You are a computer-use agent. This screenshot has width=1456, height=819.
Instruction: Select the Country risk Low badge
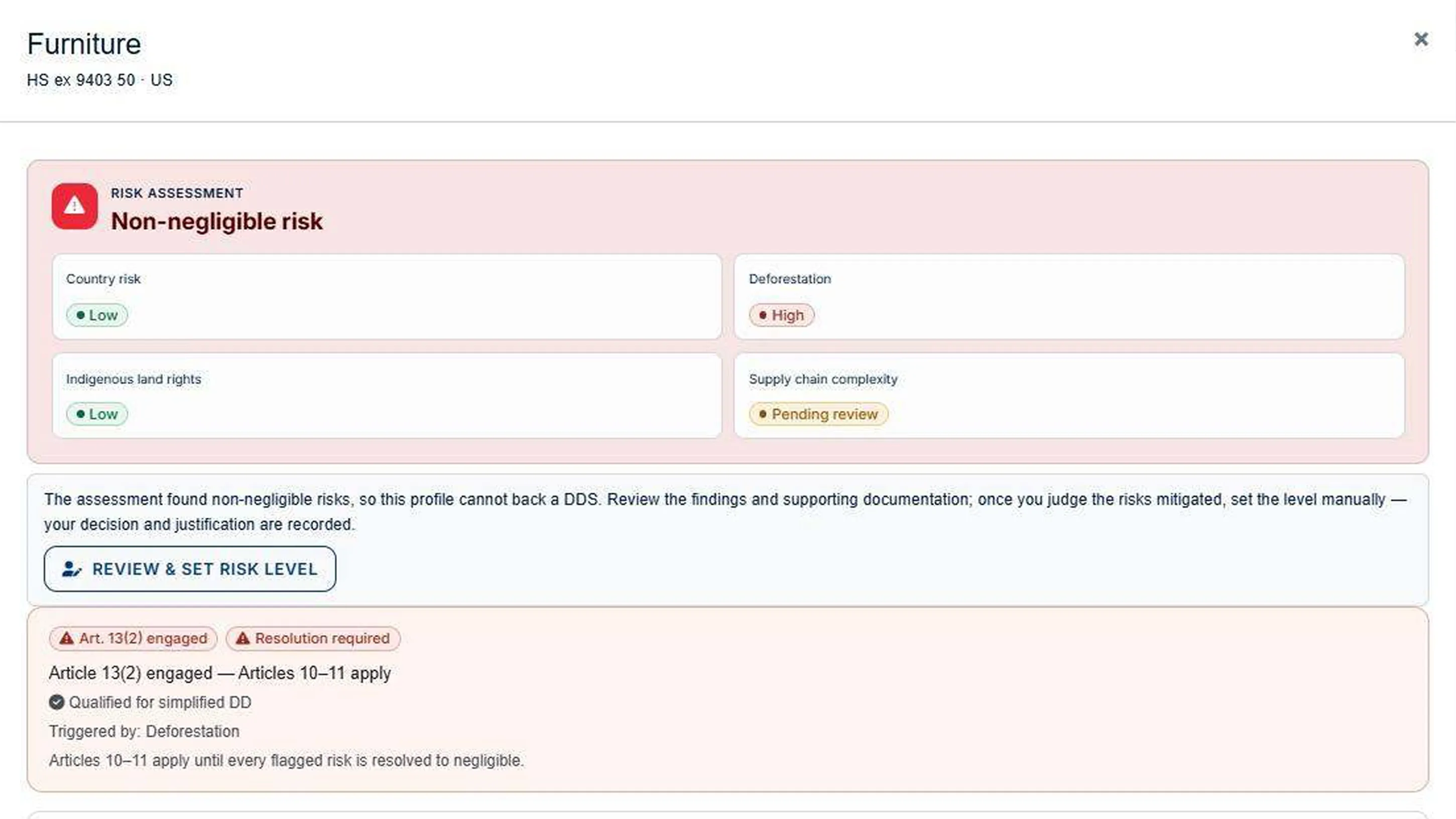[x=97, y=315]
